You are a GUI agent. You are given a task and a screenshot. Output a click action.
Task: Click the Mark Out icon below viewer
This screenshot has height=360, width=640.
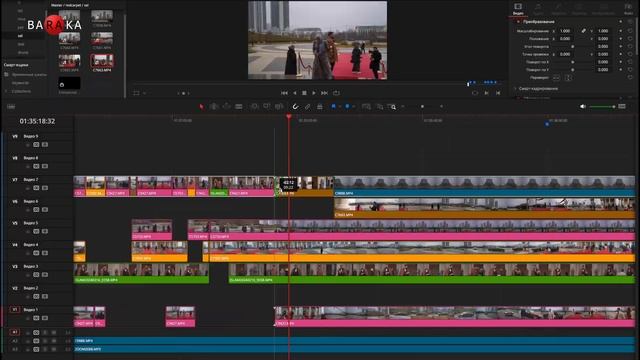(498, 93)
